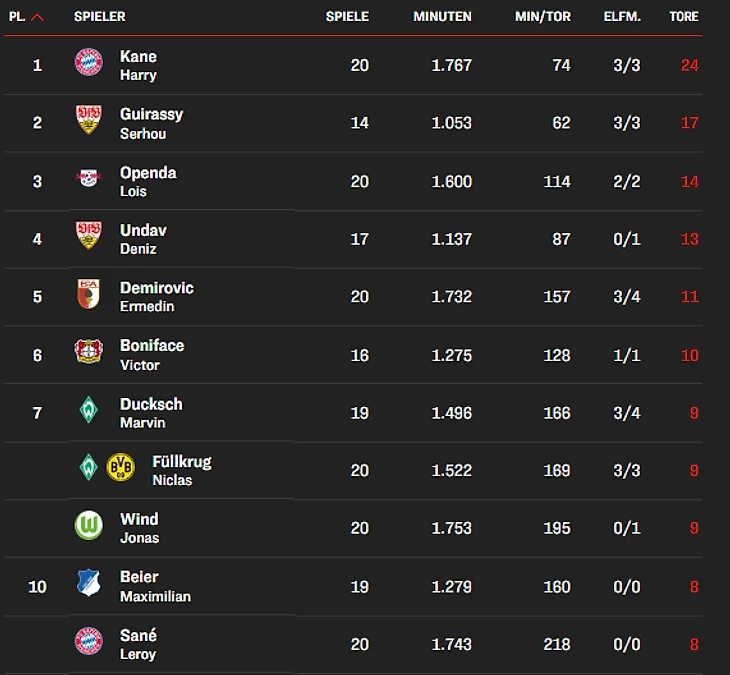The image size is (730, 675).
Task: Sort by MINUTEN column header
Action: (442, 17)
